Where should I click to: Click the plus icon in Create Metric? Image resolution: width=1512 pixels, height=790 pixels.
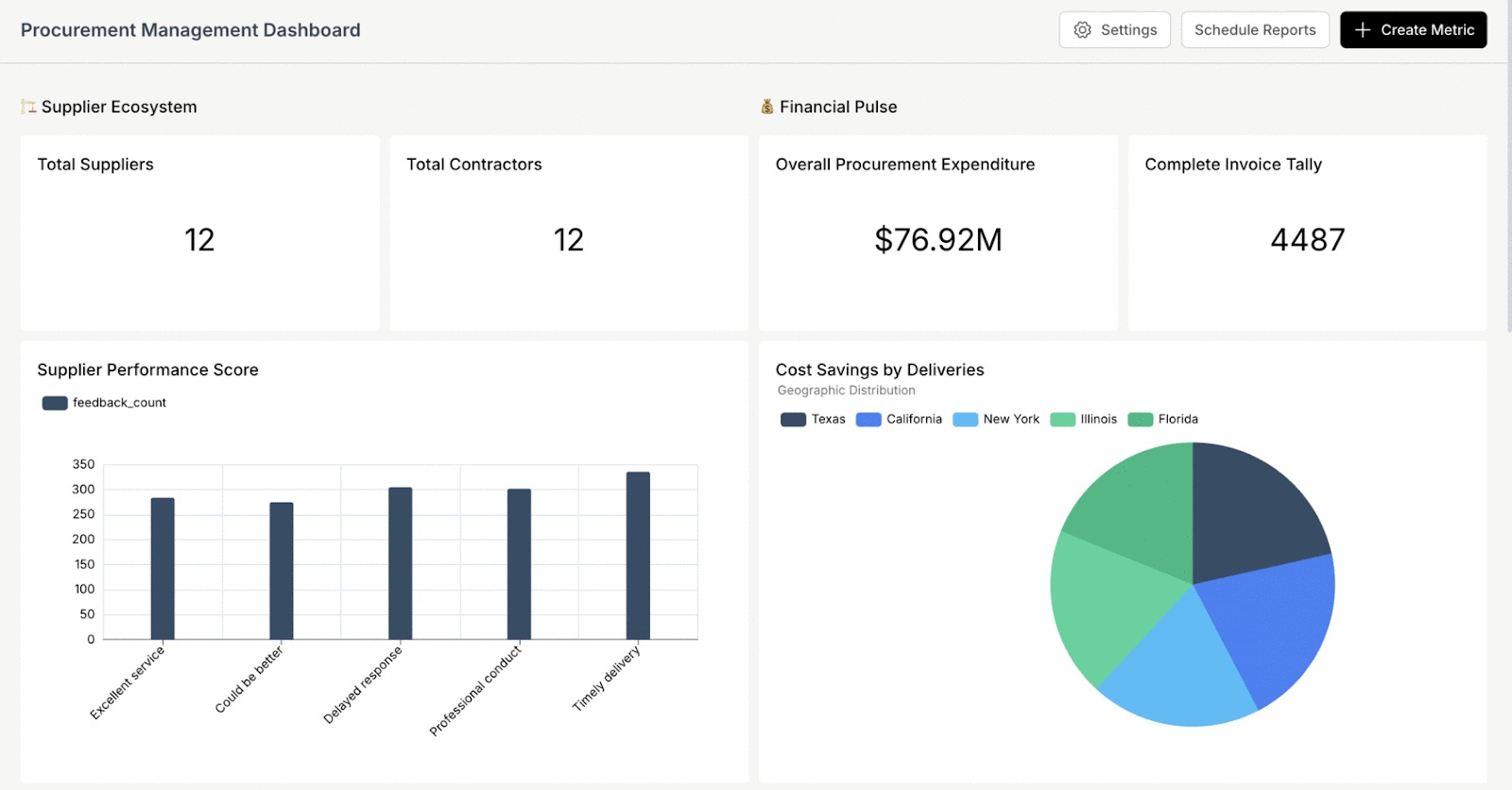1363,30
